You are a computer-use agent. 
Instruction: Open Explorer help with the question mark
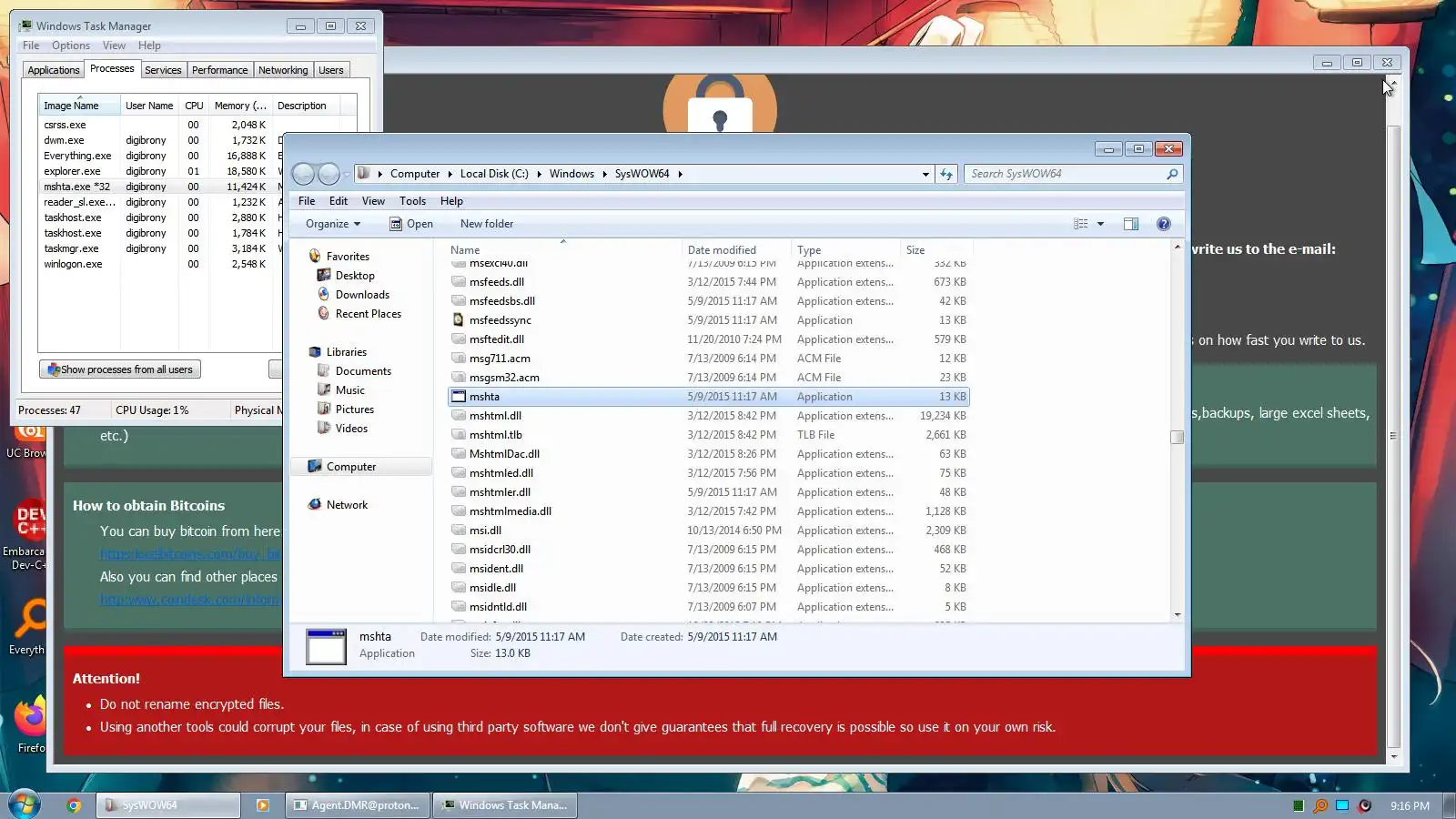point(1163,224)
